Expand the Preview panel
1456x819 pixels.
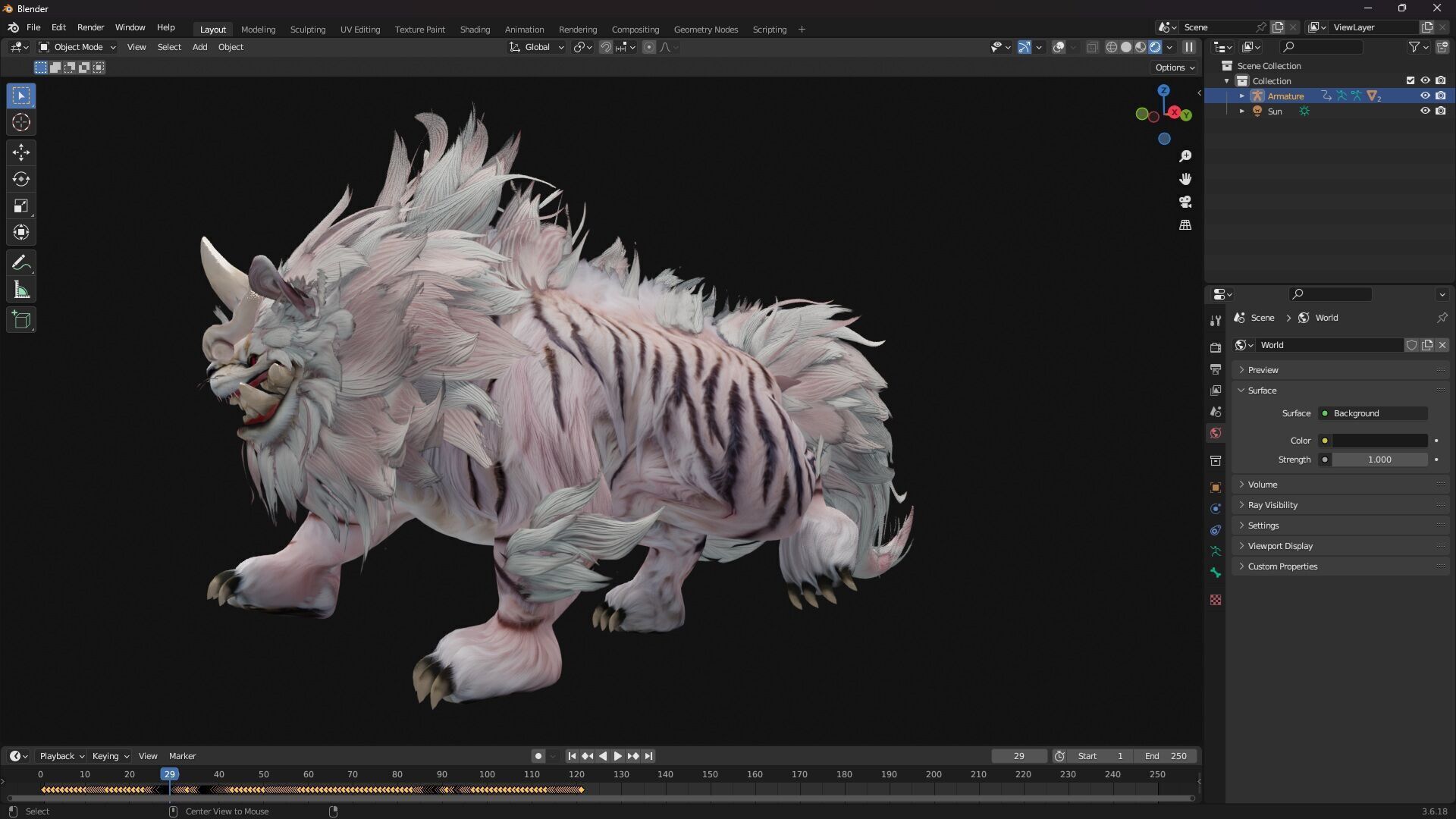1341,370
